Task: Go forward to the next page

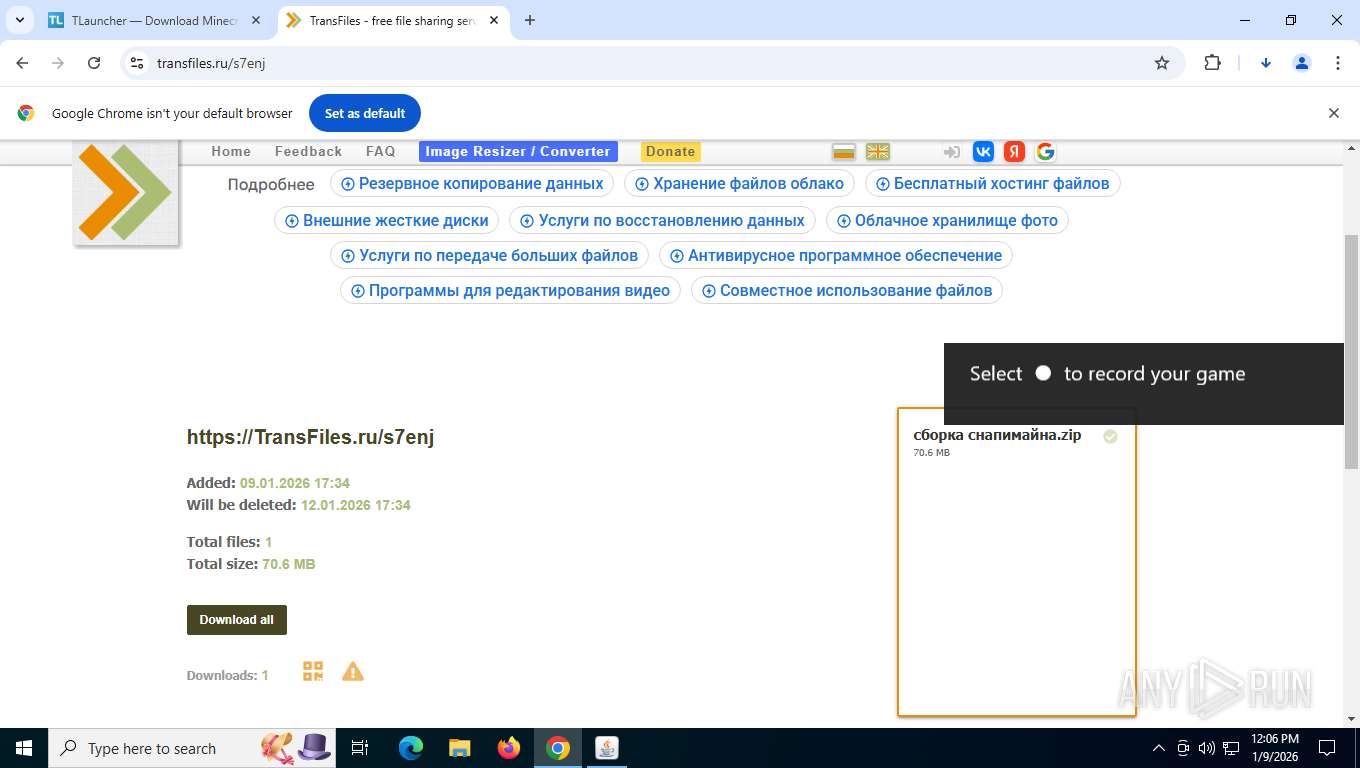Action: pyautogui.click(x=58, y=63)
